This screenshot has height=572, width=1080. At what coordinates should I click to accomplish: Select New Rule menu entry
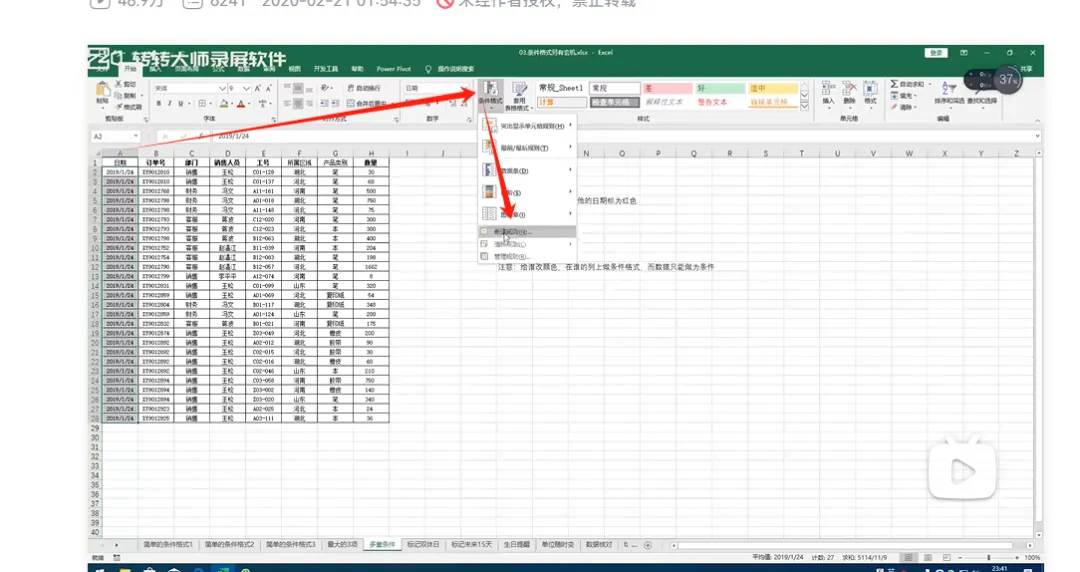(x=528, y=232)
